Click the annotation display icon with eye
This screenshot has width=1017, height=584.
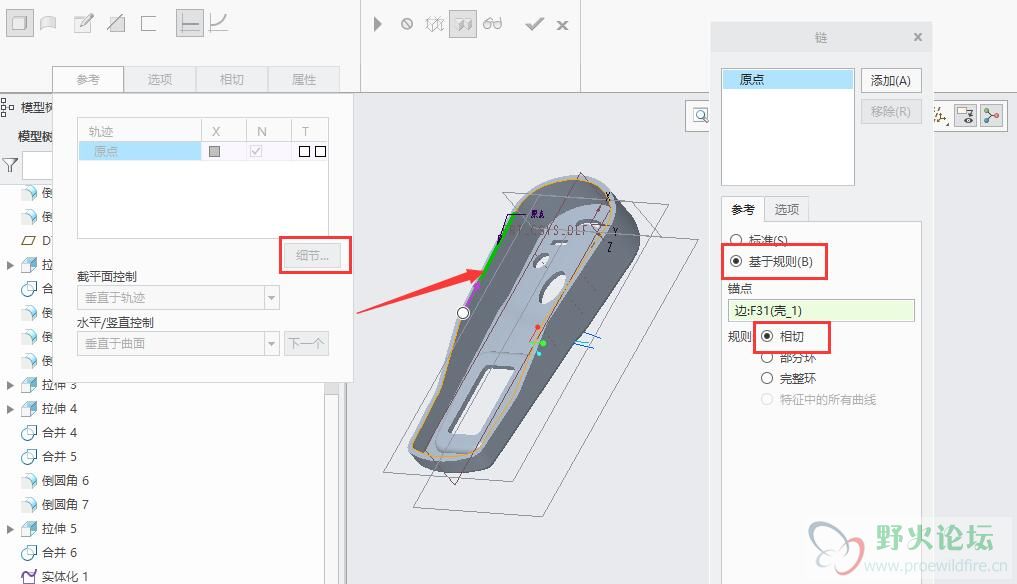(966, 116)
